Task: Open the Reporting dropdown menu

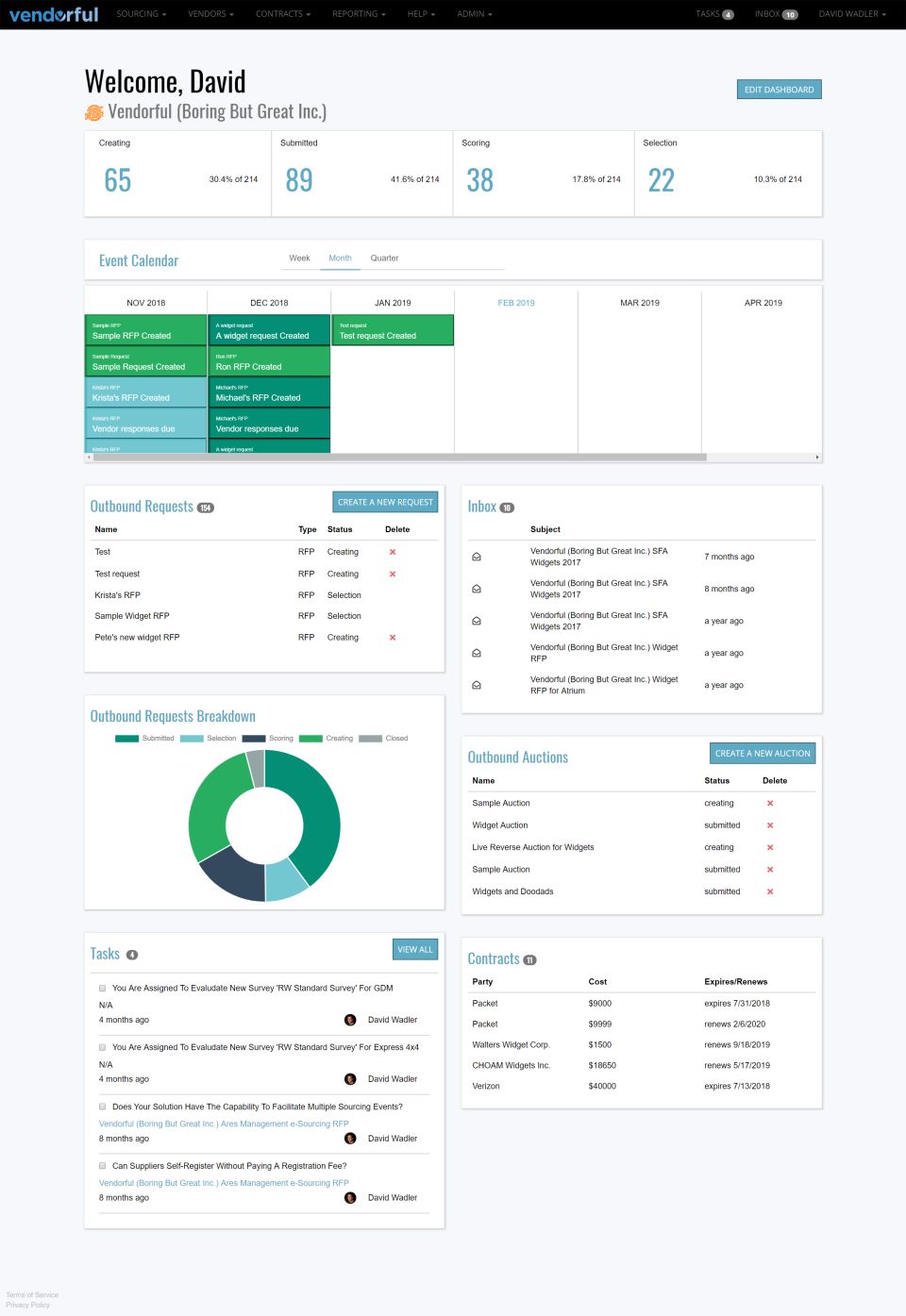Action: (x=359, y=14)
